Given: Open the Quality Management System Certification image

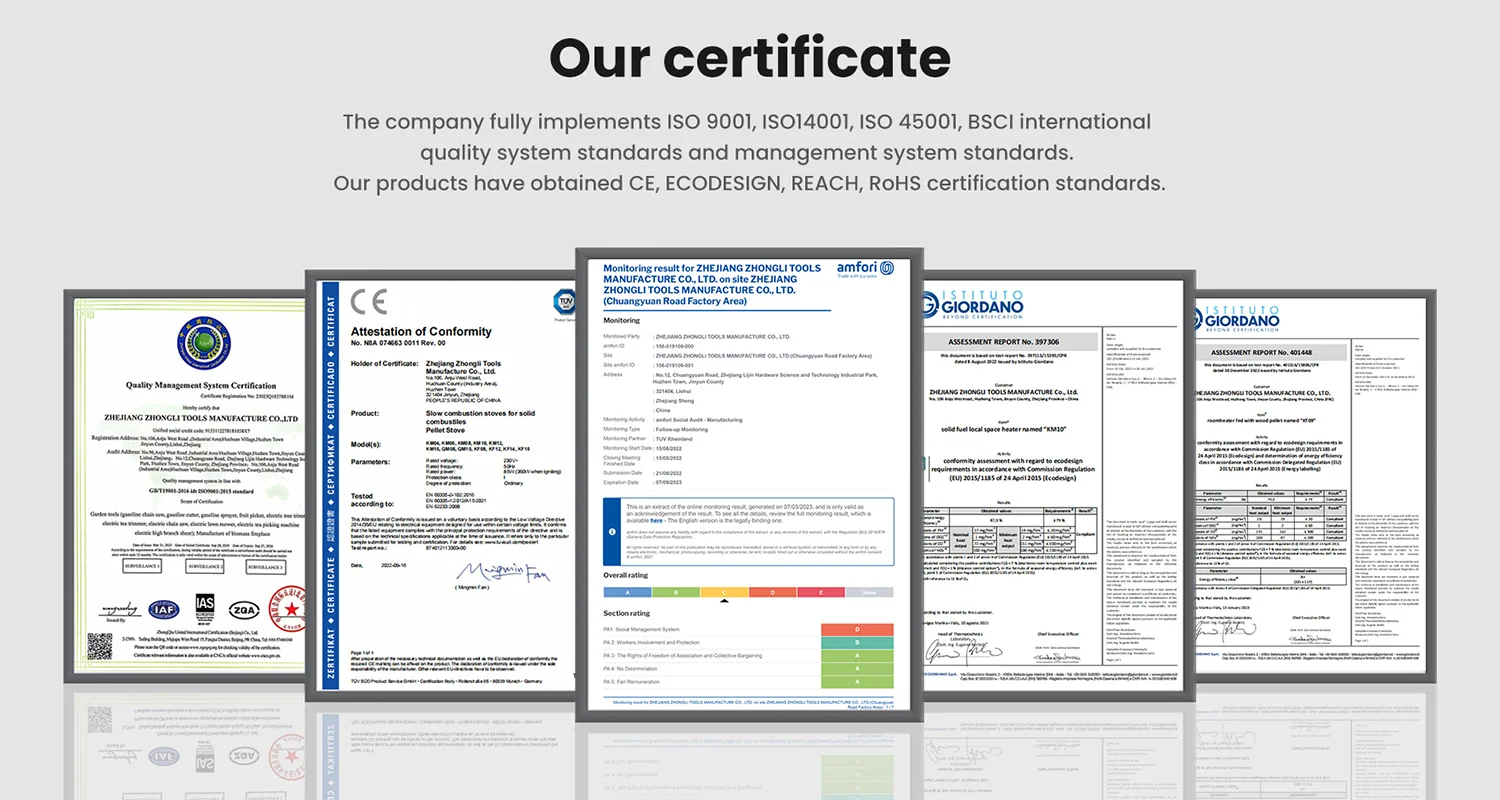Looking at the screenshot, I should pos(185,480).
